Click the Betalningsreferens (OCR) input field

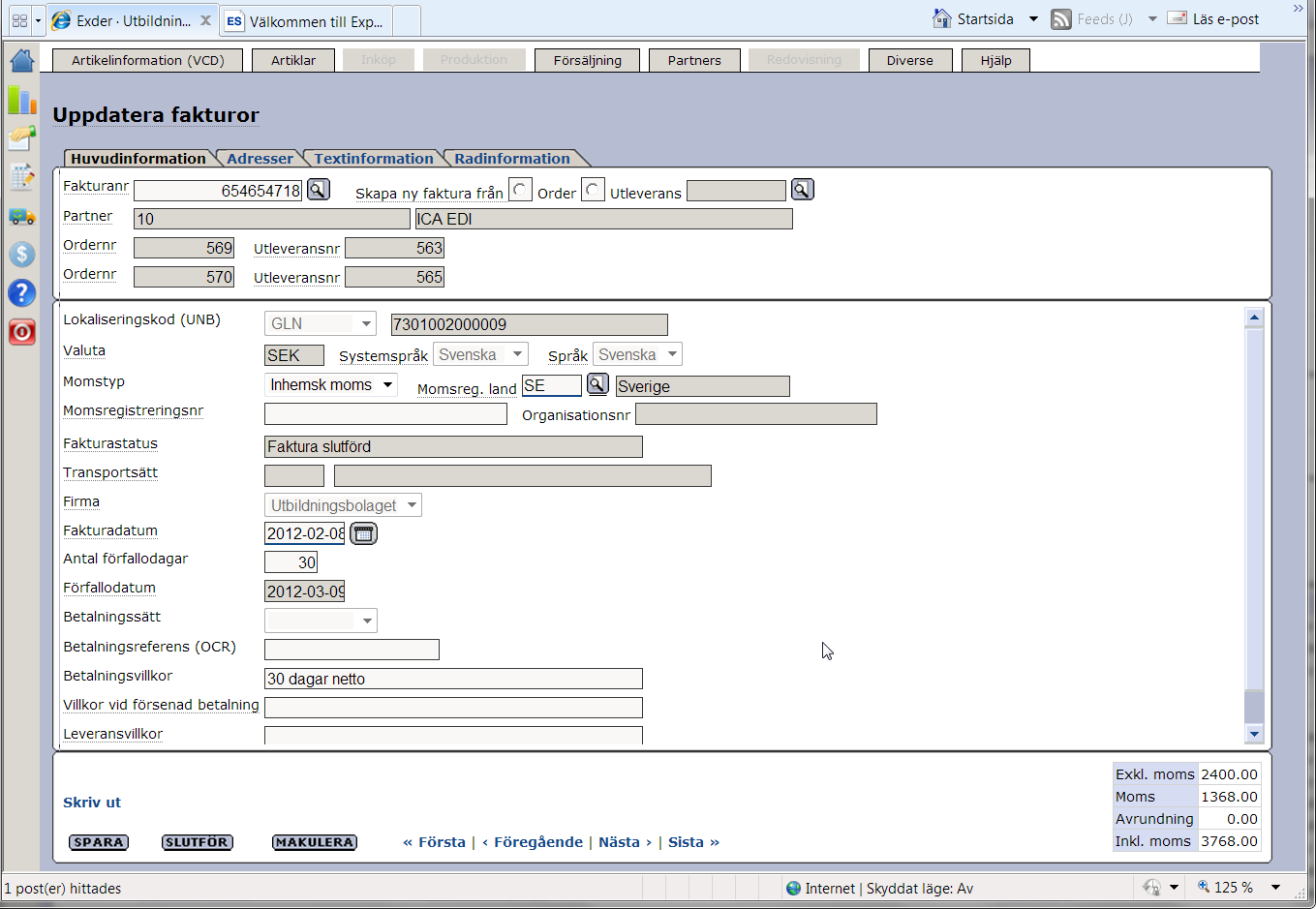[x=352, y=650]
